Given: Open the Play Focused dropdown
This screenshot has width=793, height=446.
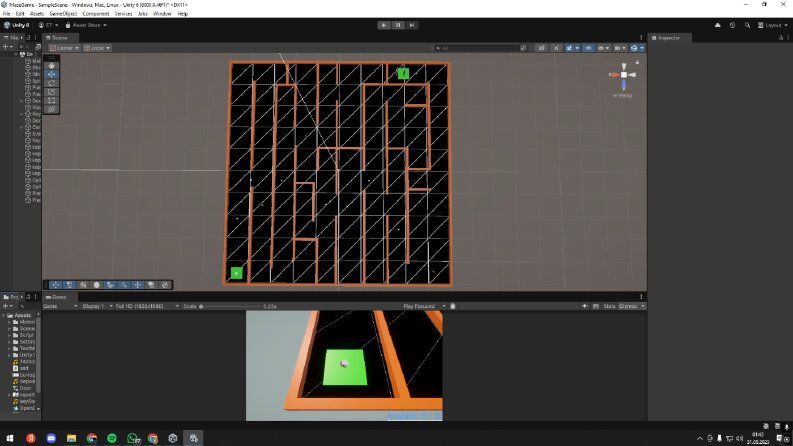Looking at the screenshot, I should coord(424,306).
